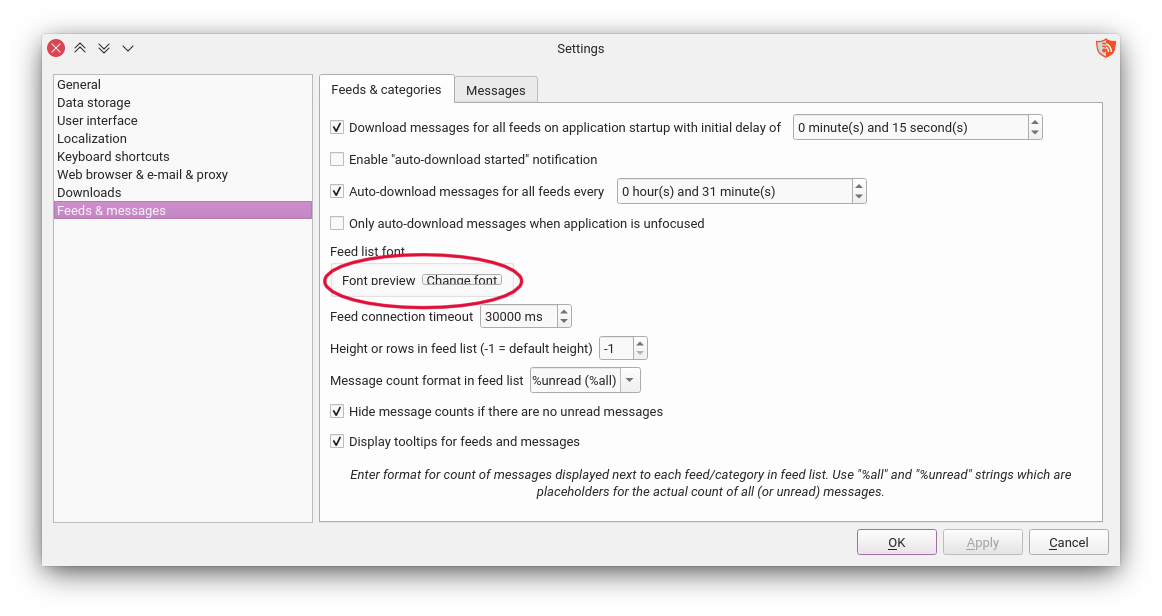This screenshot has width=1162, height=616.
Task: Open User interface settings section
Action: pyautogui.click(x=182, y=120)
